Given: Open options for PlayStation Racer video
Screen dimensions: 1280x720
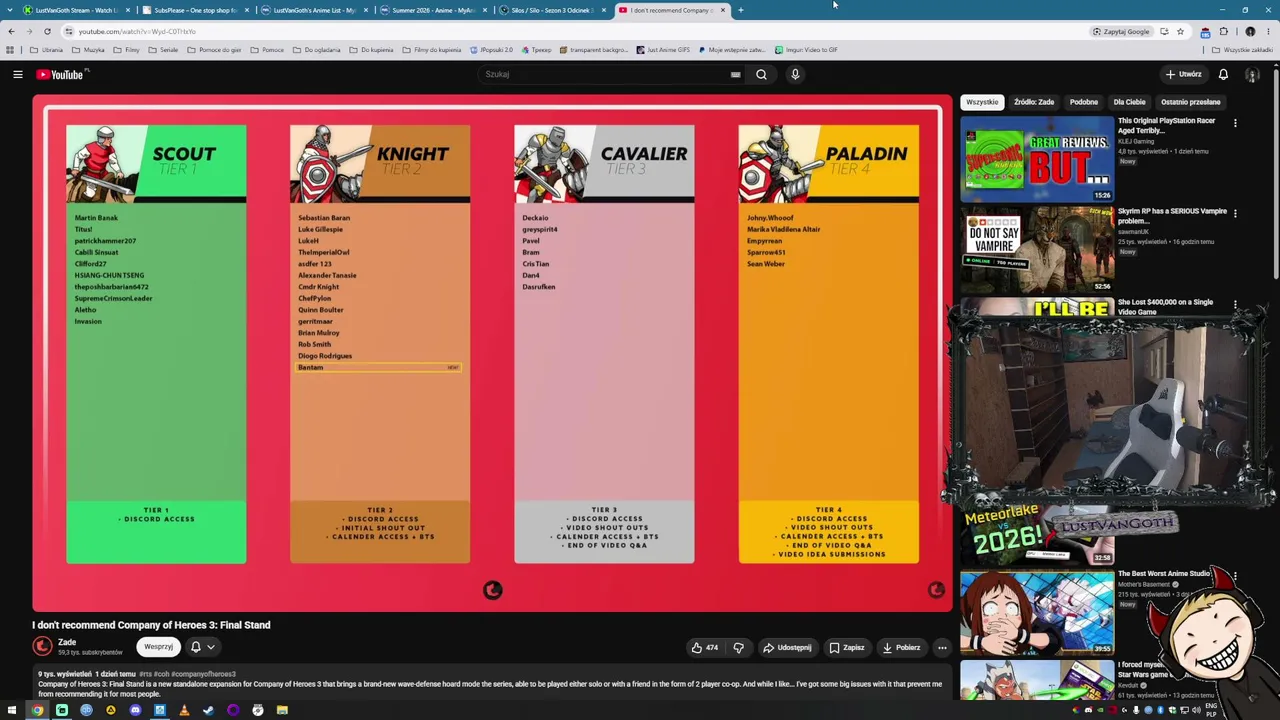Looking at the screenshot, I should (x=1235, y=123).
